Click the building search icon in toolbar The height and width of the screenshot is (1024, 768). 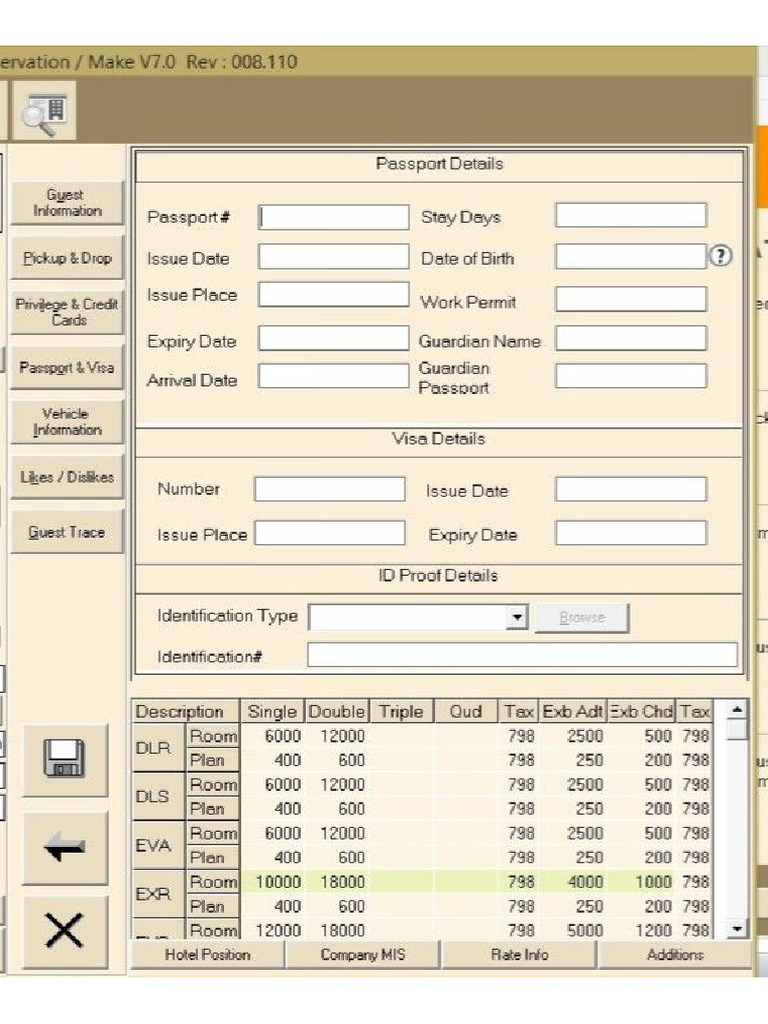pos(43,113)
